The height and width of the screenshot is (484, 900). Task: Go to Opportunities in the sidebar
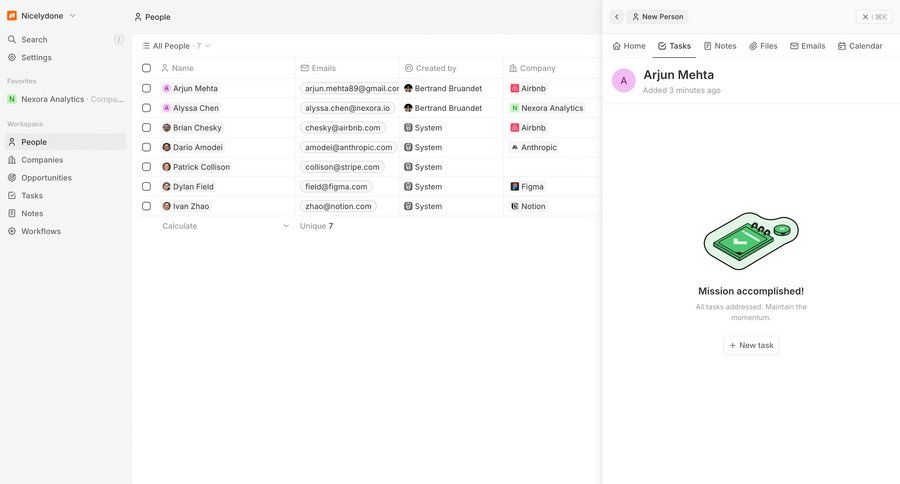[x=65, y=177]
